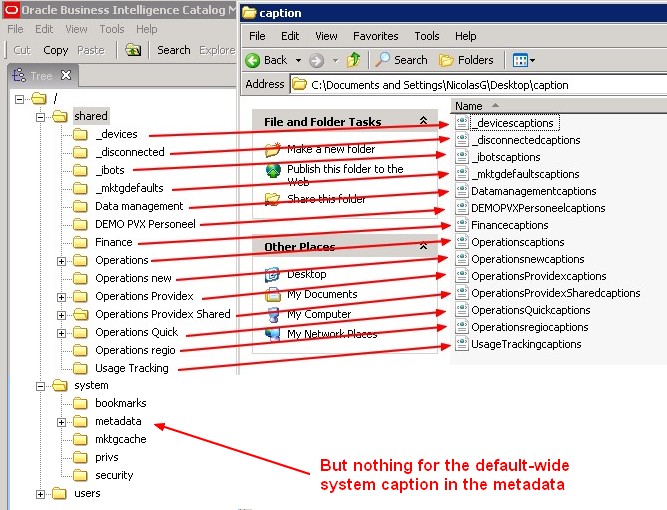Select the UsageTrackingcaptions file icon

point(462,344)
